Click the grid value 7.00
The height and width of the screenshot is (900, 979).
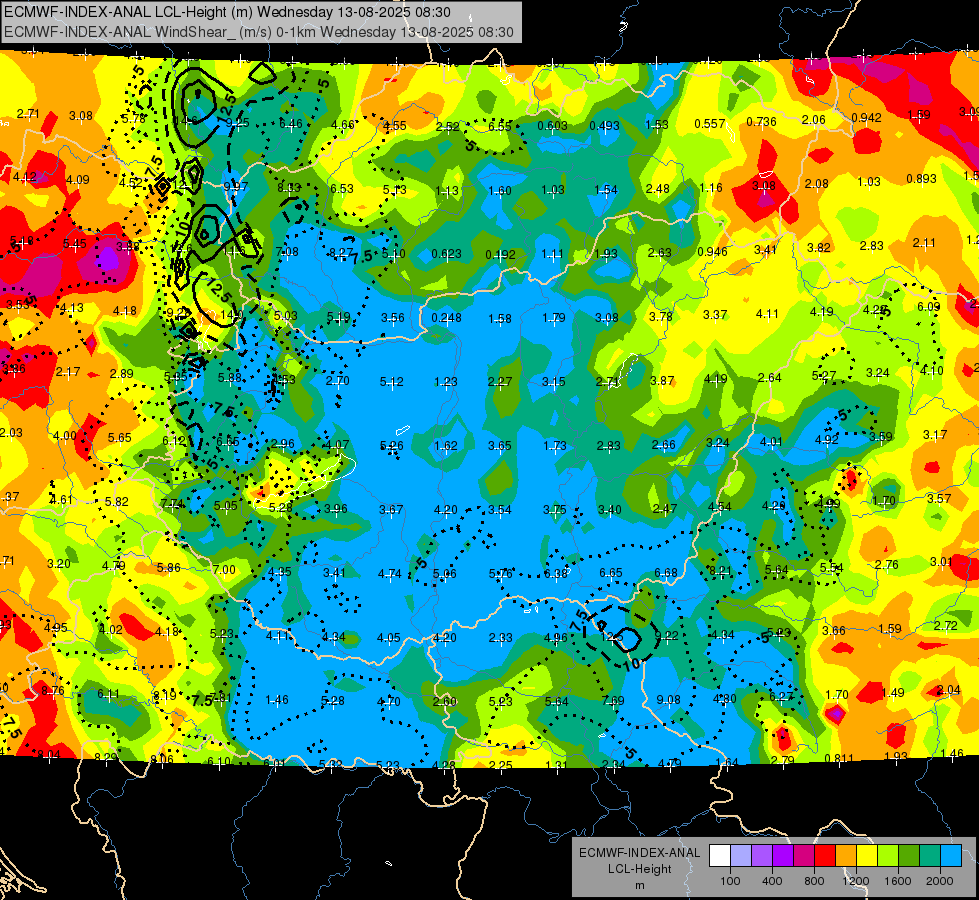click(224, 570)
